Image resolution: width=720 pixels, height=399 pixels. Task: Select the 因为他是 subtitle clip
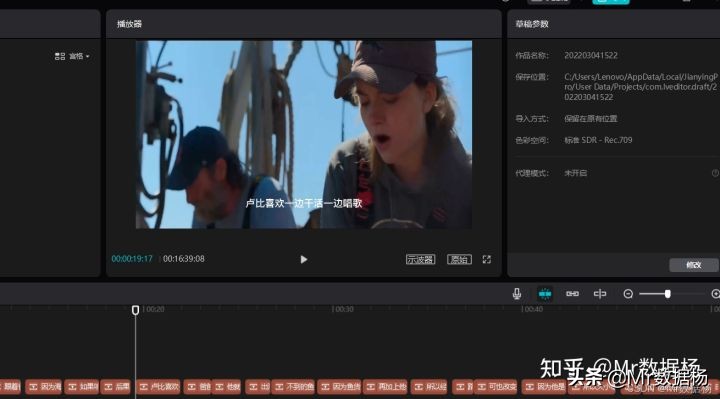544,387
